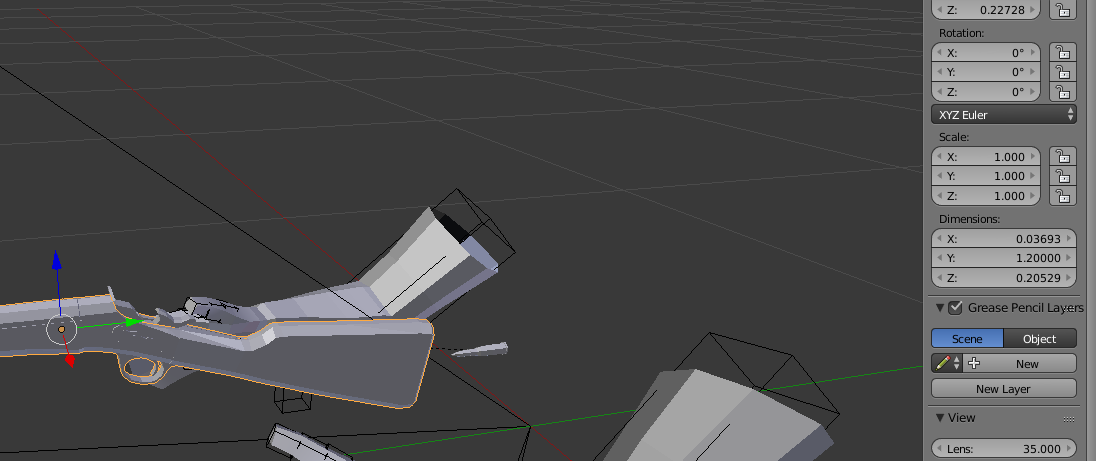
Task: Collapse the Grease Pencil Layers panel
Action: click(940, 307)
